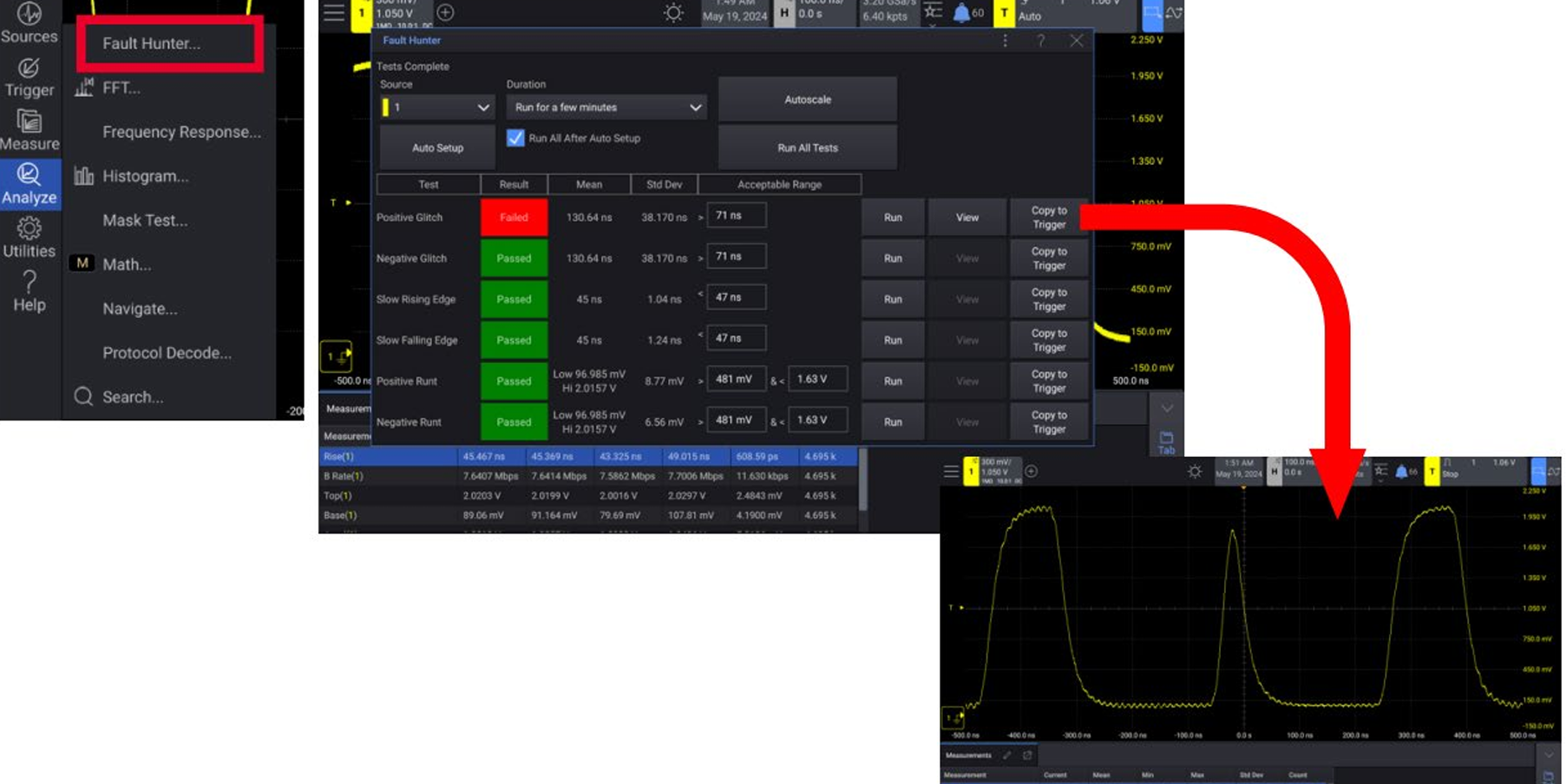This screenshot has height=784, width=1566.
Task: Open Math menu entry
Action: (x=127, y=265)
